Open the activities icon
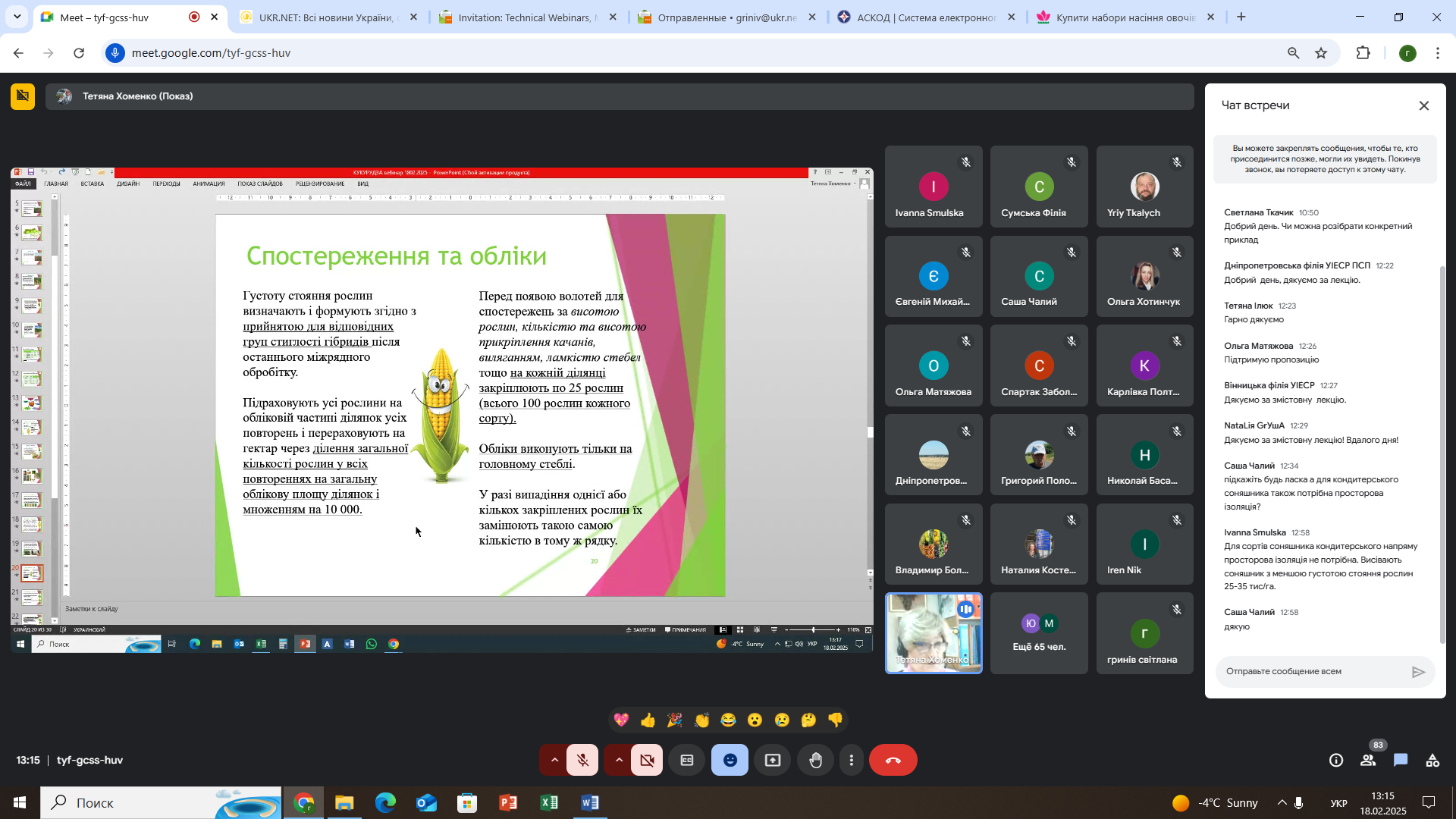 coord(1432,760)
